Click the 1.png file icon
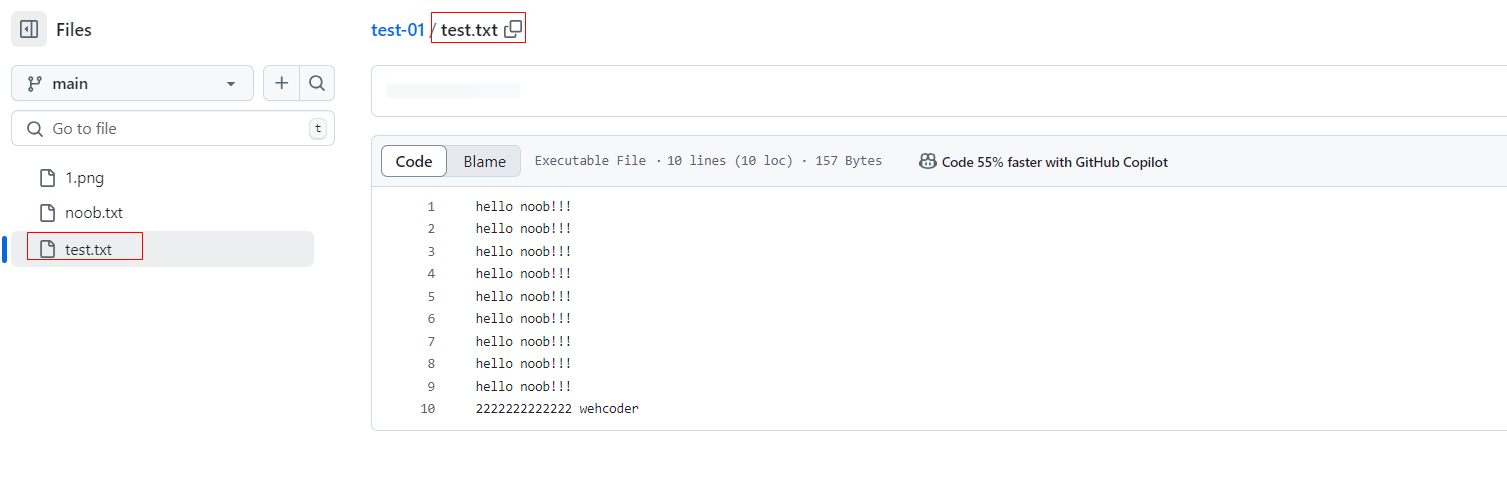Viewport: 1507px width, 479px height. [47, 178]
